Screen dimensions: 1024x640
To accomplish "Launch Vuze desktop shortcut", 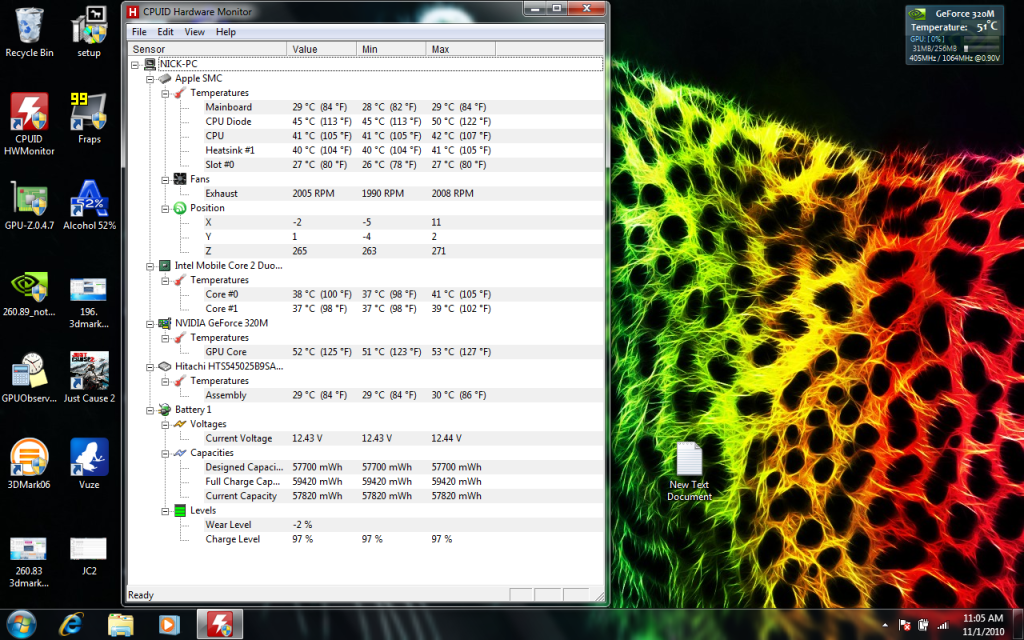I will pyautogui.click(x=89, y=464).
